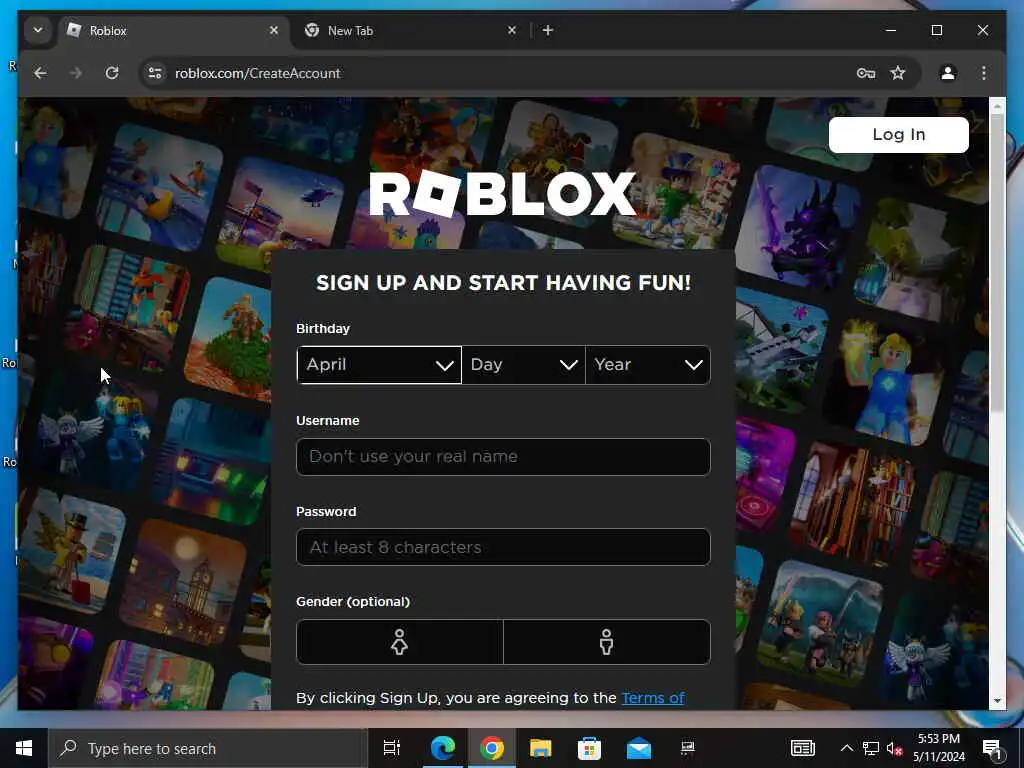
Task: Open the notification center icon
Action: (992, 748)
